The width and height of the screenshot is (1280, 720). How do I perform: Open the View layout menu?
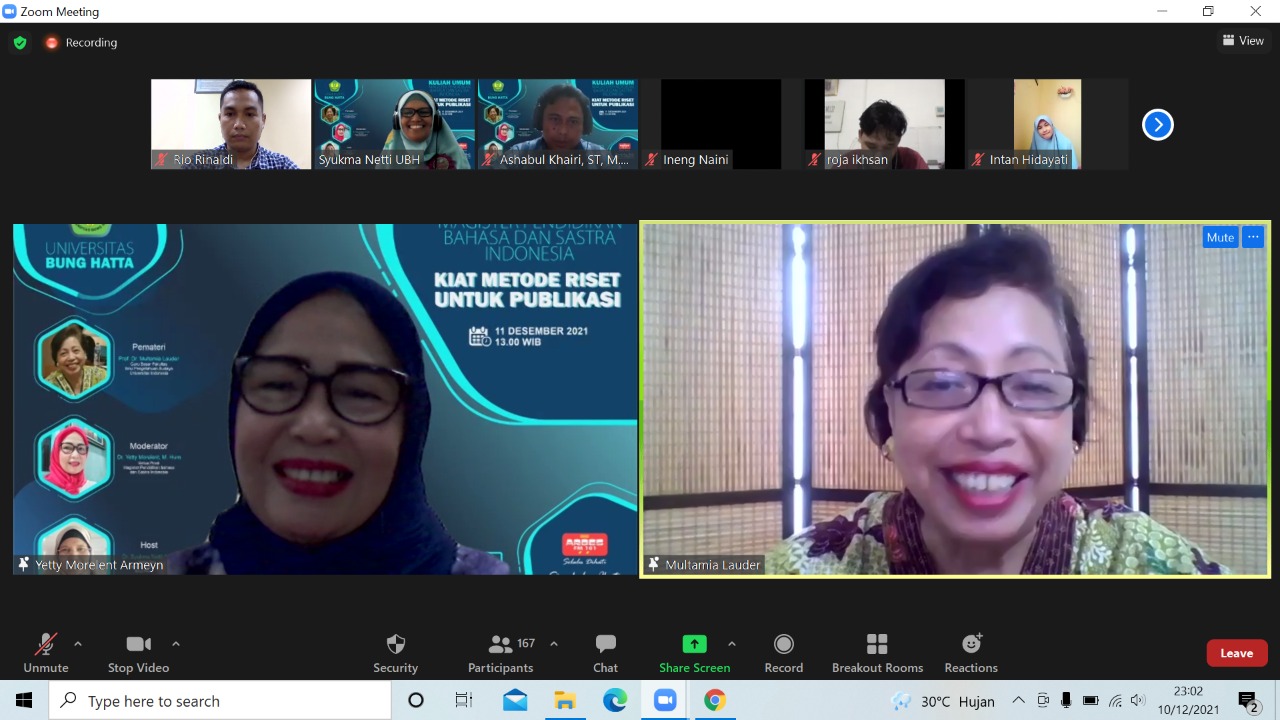1243,41
